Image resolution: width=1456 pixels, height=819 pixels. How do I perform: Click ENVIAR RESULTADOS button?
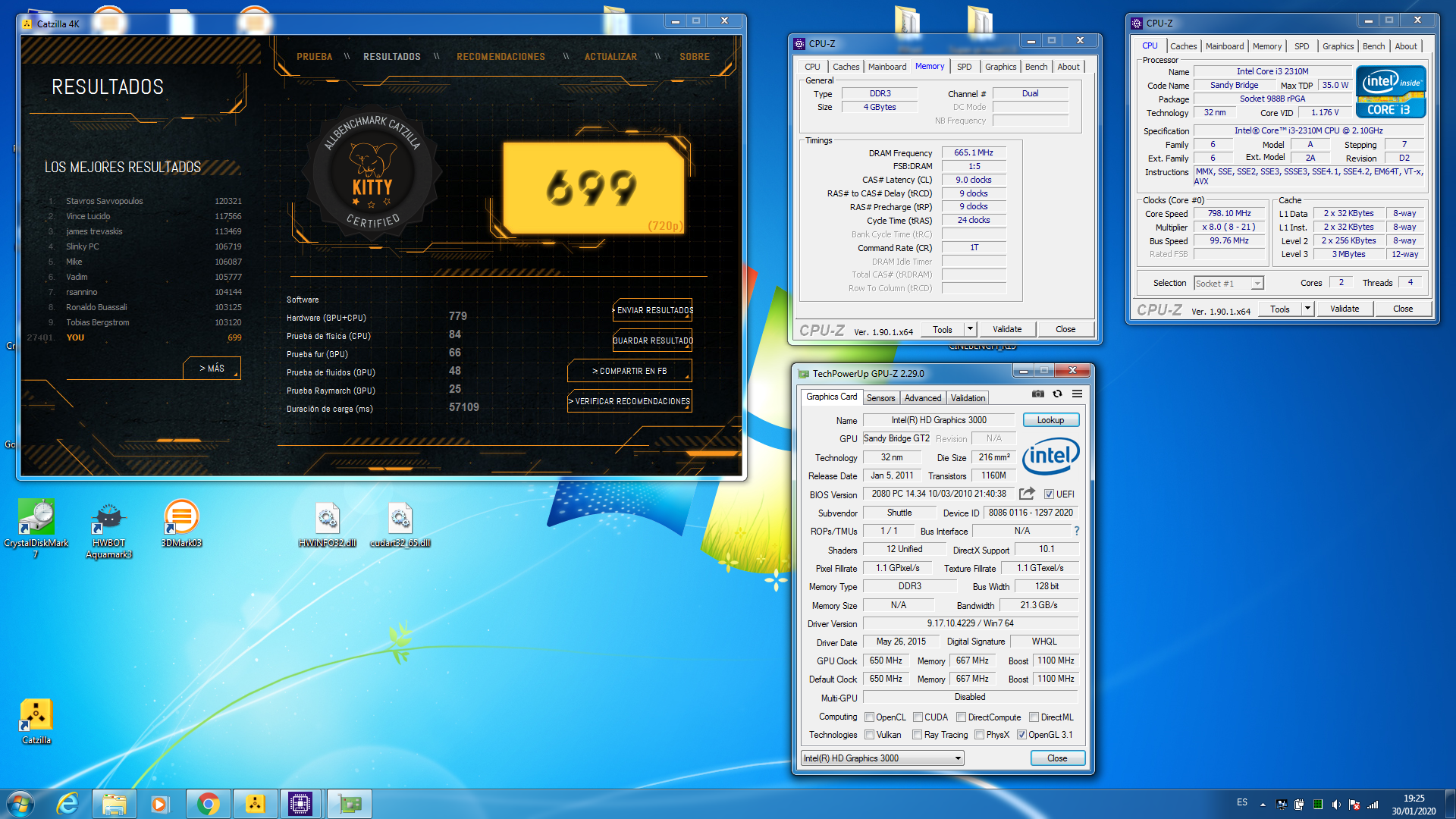tap(653, 310)
